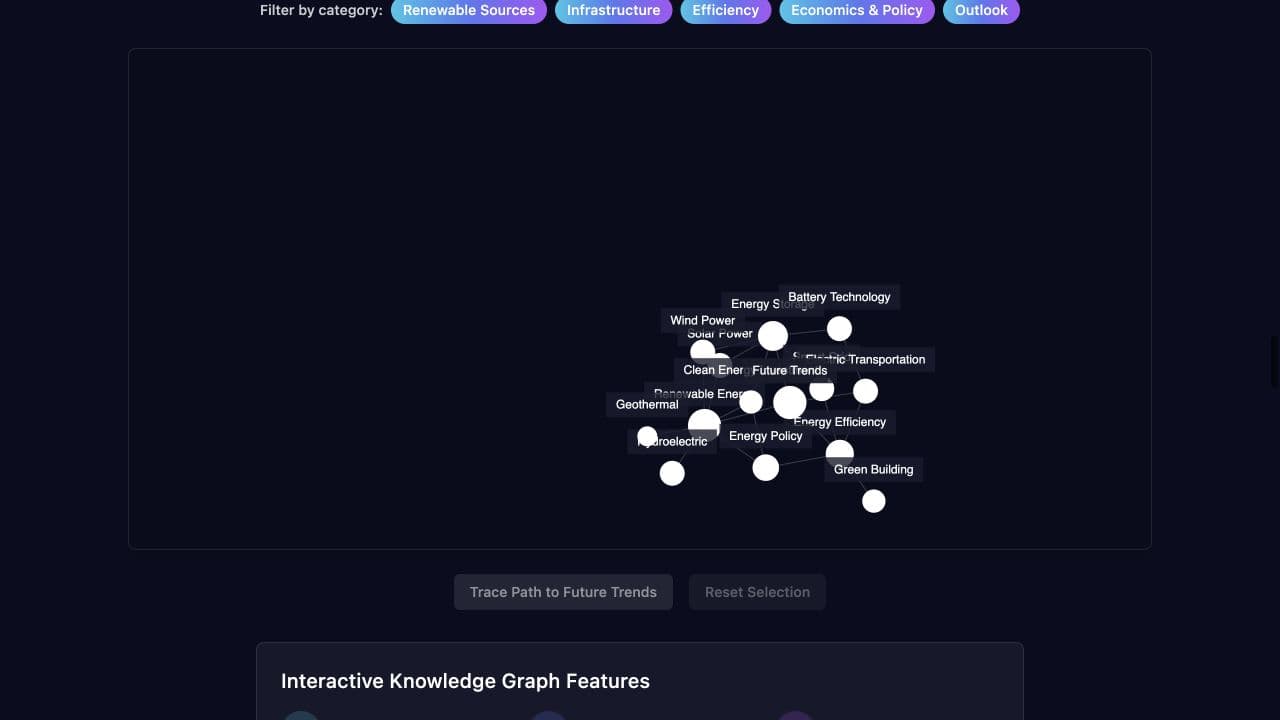Select the Energy Storage node circle

pos(772,336)
